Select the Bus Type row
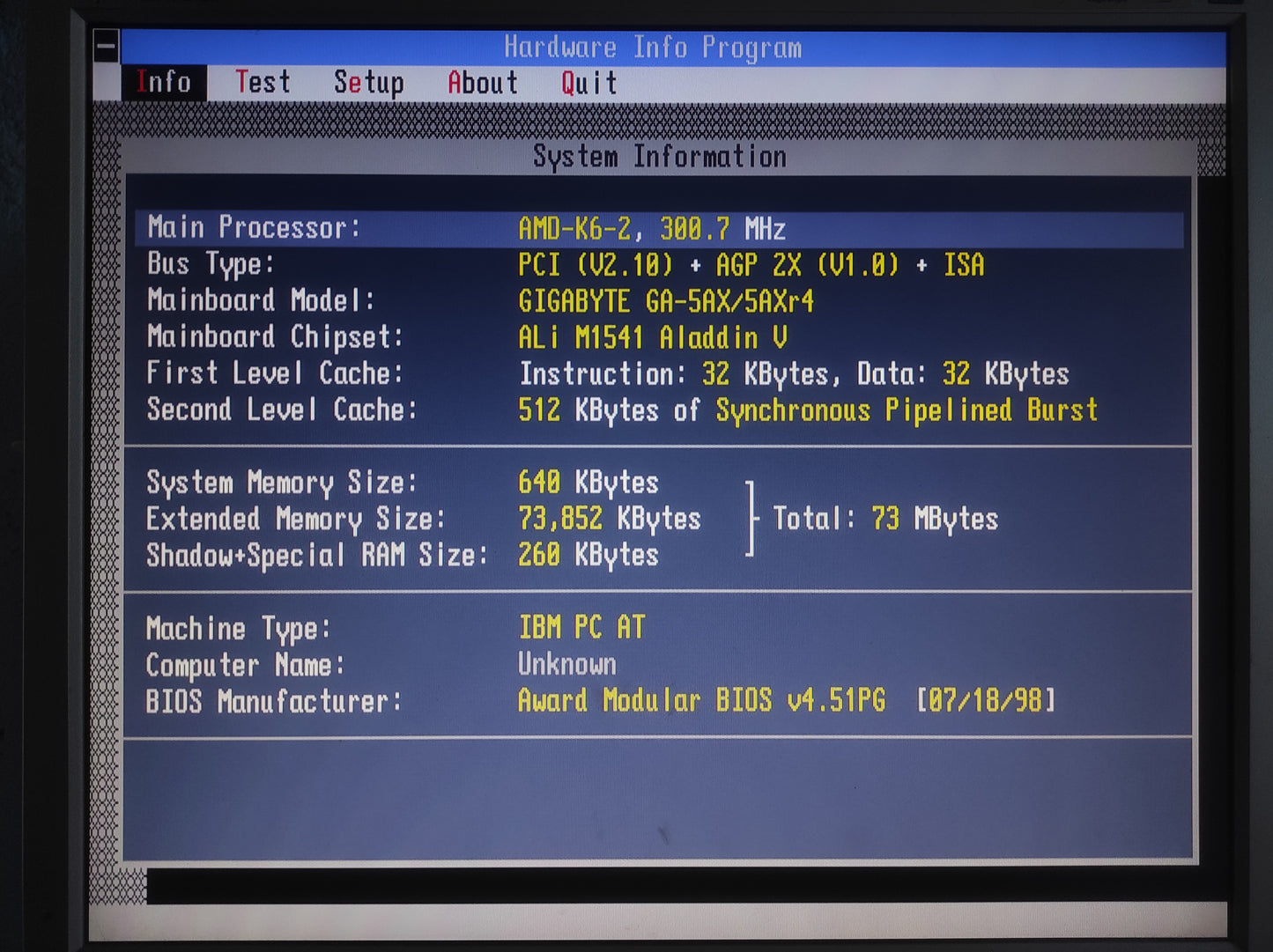Image resolution: width=1273 pixels, height=952 pixels. point(564,265)
